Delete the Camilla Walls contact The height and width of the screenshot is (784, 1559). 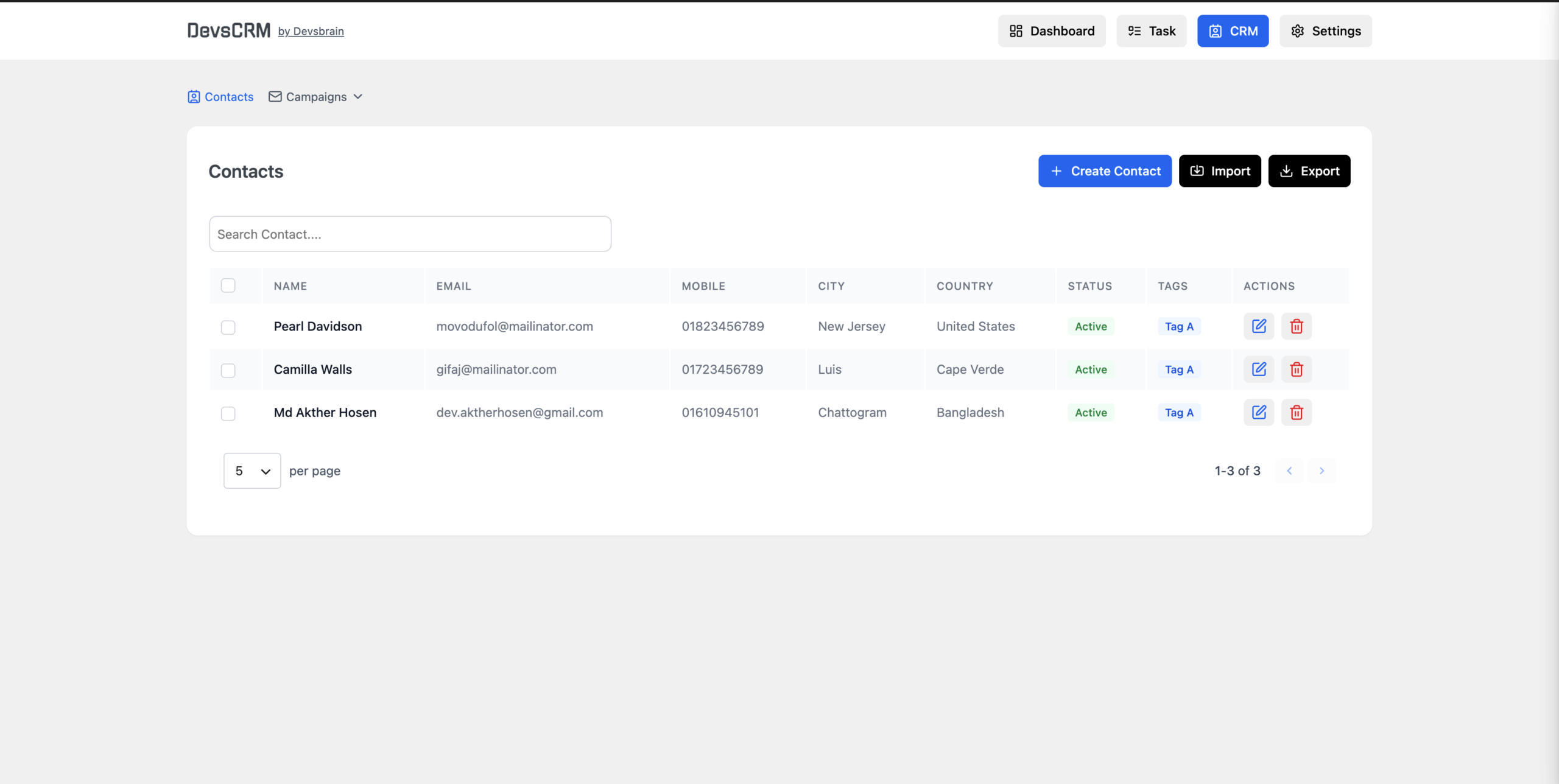pyautogui.click(x=1297, y=369)
